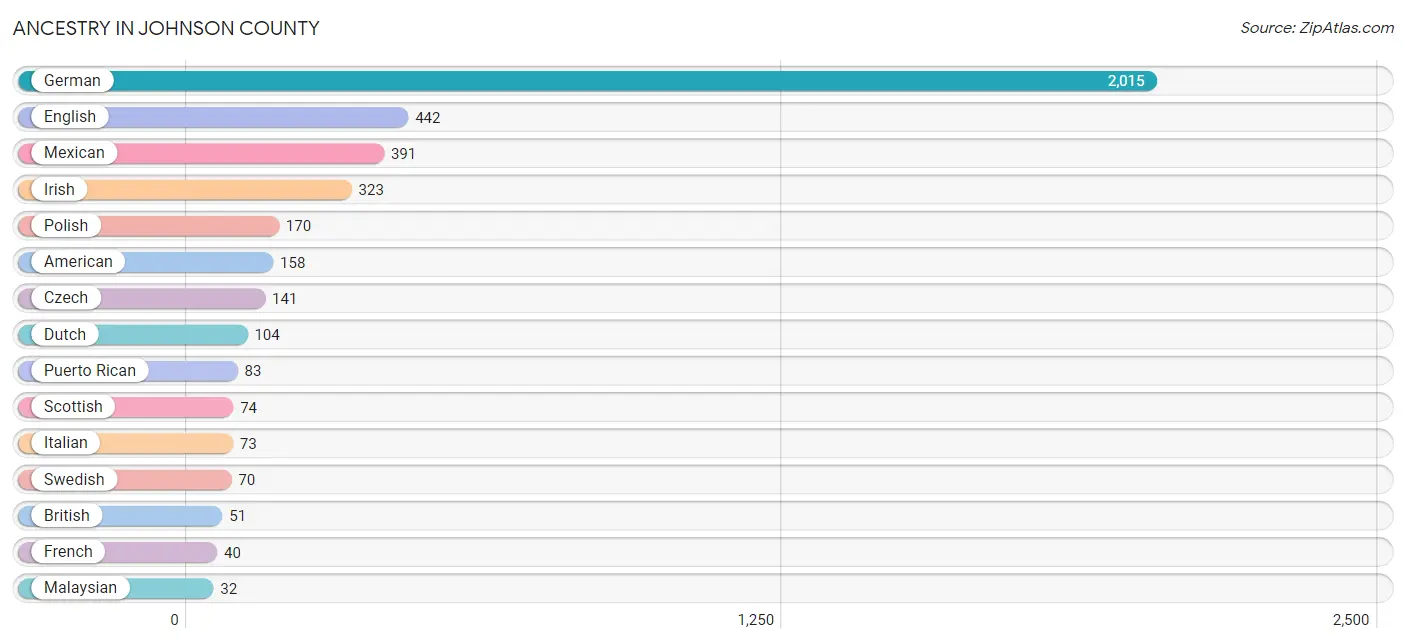
Task: Click the British value 51
Action: [x=237, y=516]
